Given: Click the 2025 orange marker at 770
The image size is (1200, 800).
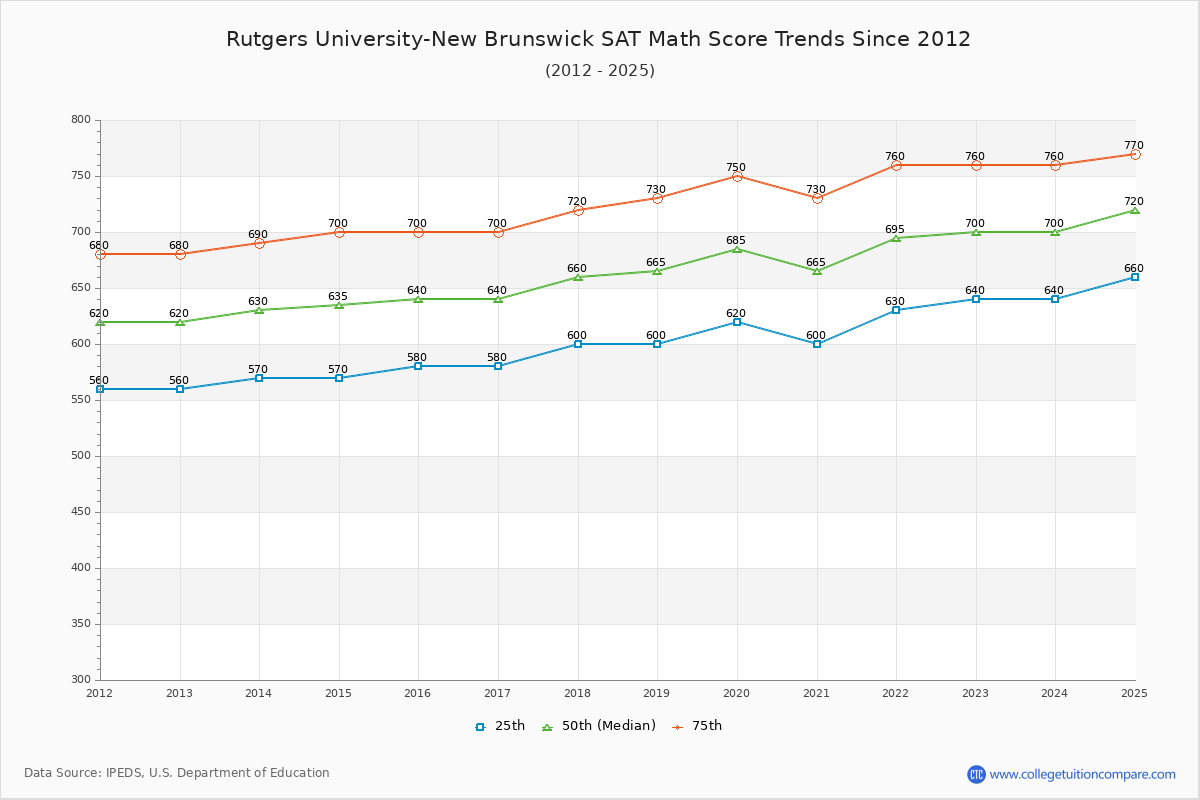Looking at the screenshot, I should [1135, 154].
